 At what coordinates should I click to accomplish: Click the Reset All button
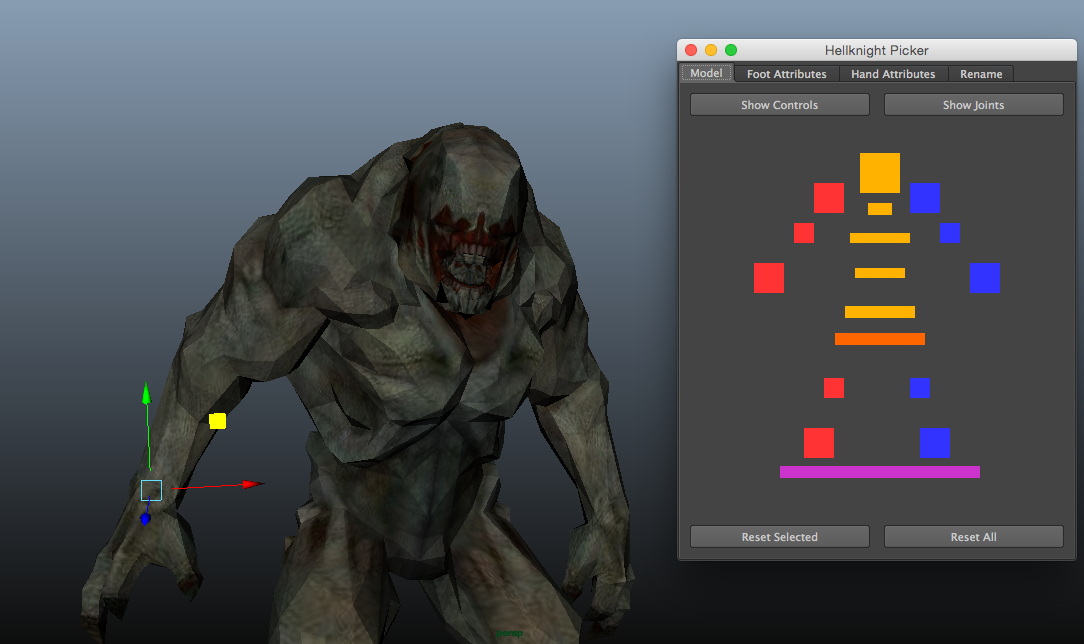pos(973,537)
